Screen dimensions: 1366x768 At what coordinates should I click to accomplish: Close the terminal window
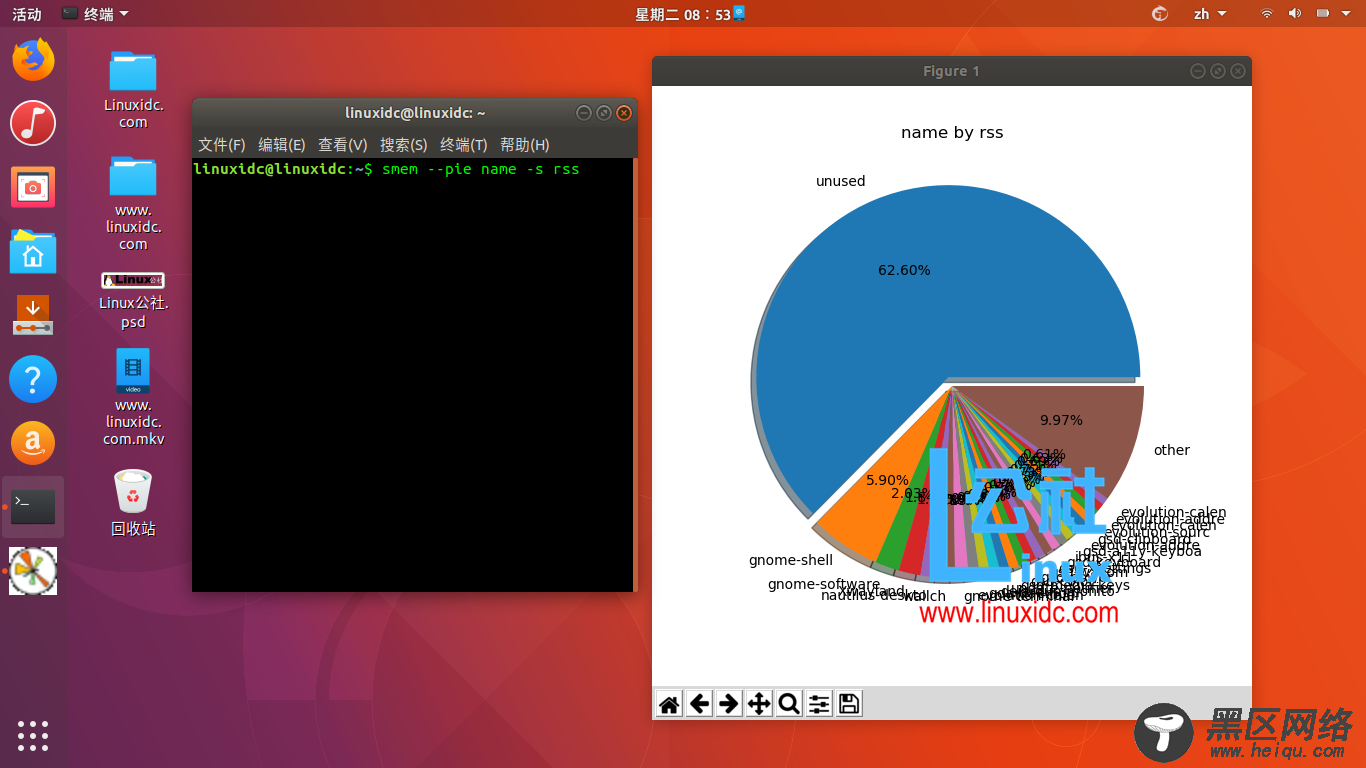pos(624,113)
